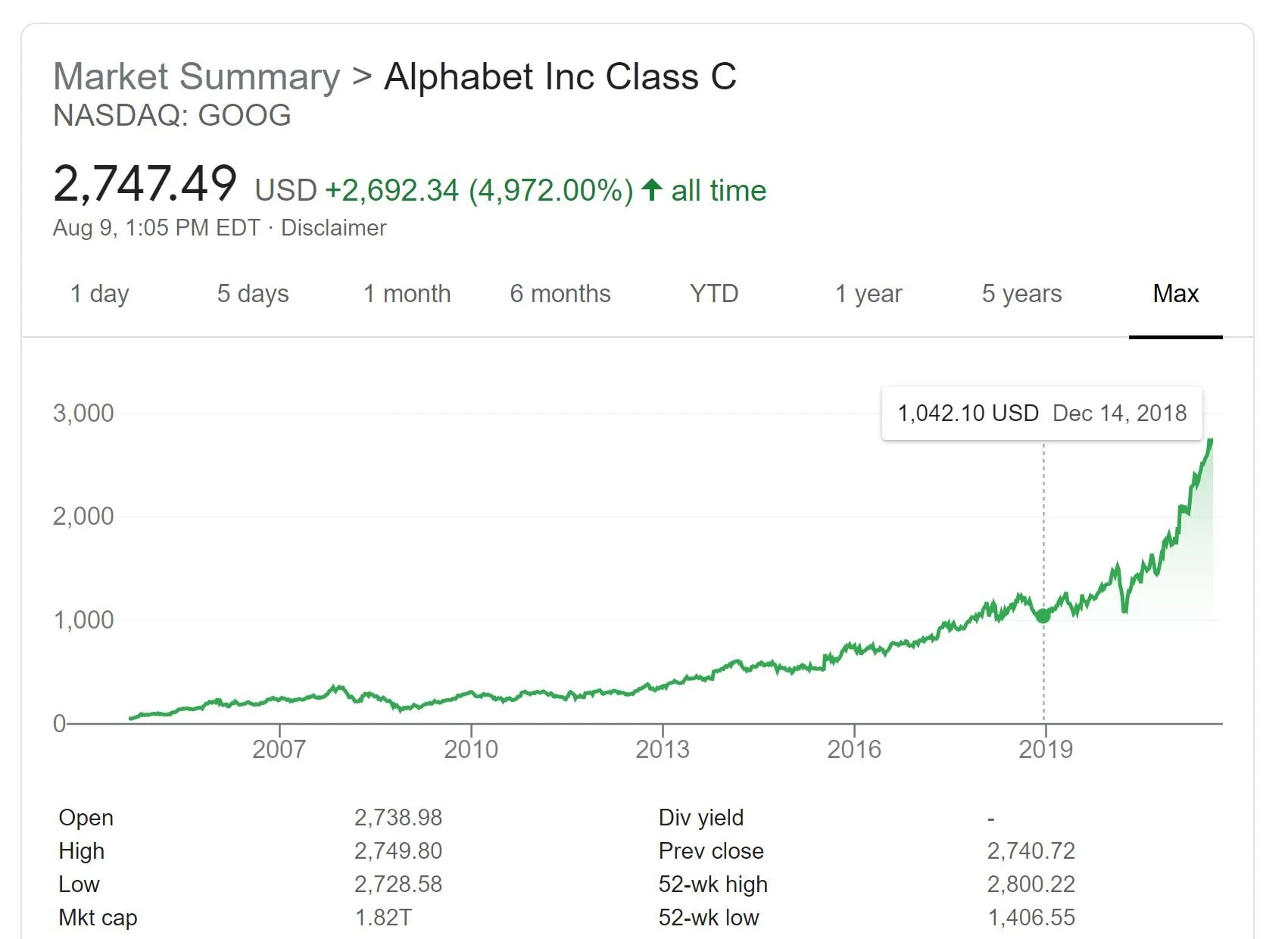Select the 5 days range tab
The width and height of the screenshot is (1288, 939).
coord(253,294)
